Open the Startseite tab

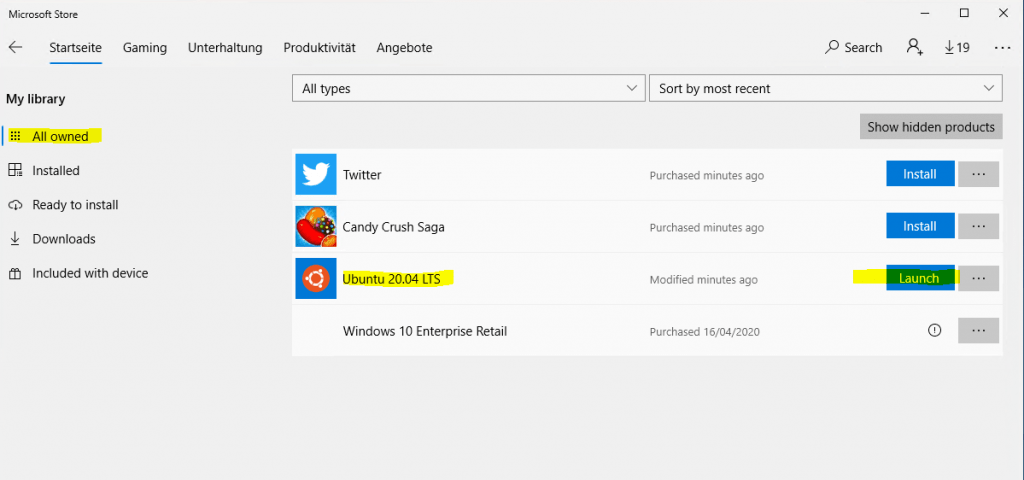pyautogui.click(x=76, y=48)
